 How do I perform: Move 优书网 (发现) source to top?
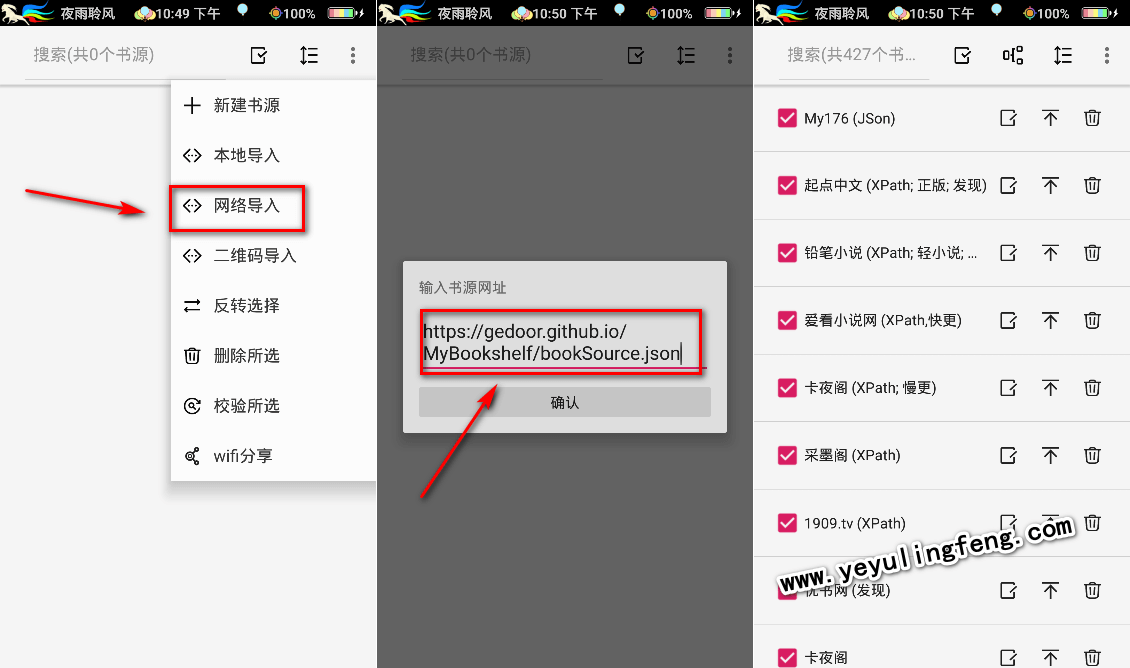point(1051,591)
